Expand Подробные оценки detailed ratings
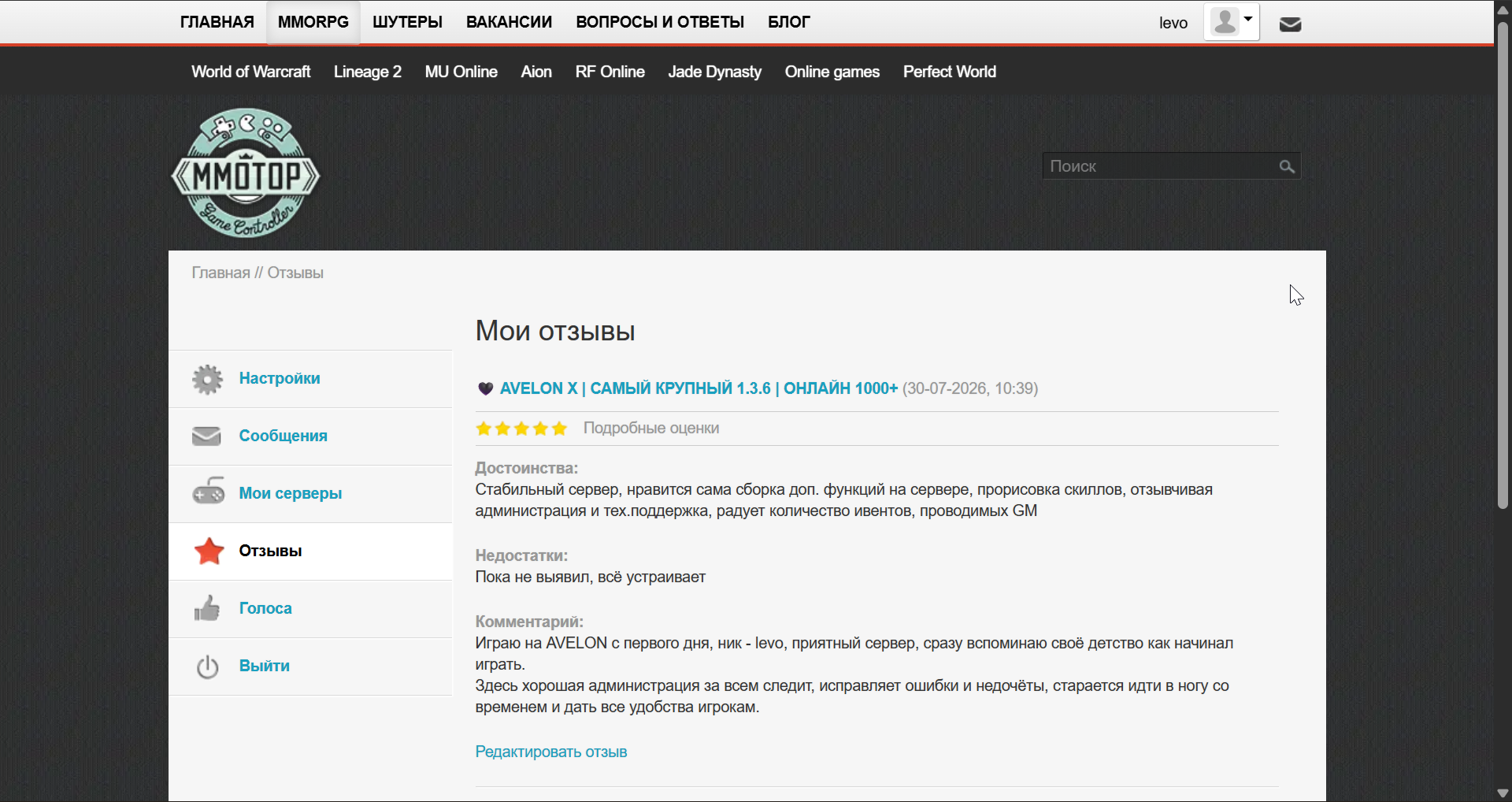This screenshot has height=802, width=1512. [651, 428]
